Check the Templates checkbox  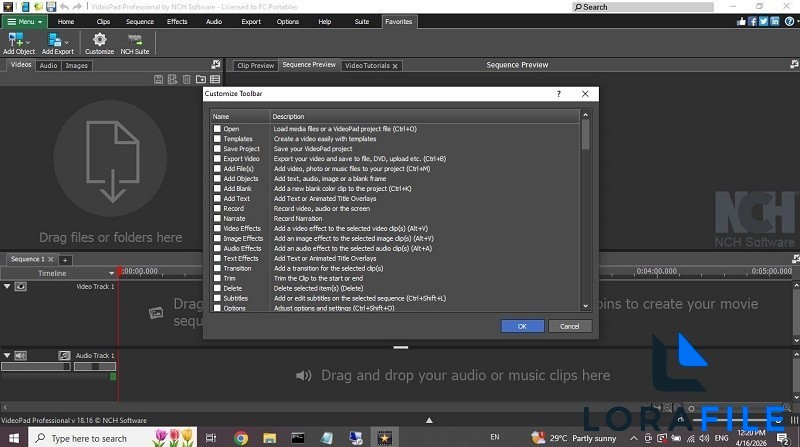(x=217, y=139)
